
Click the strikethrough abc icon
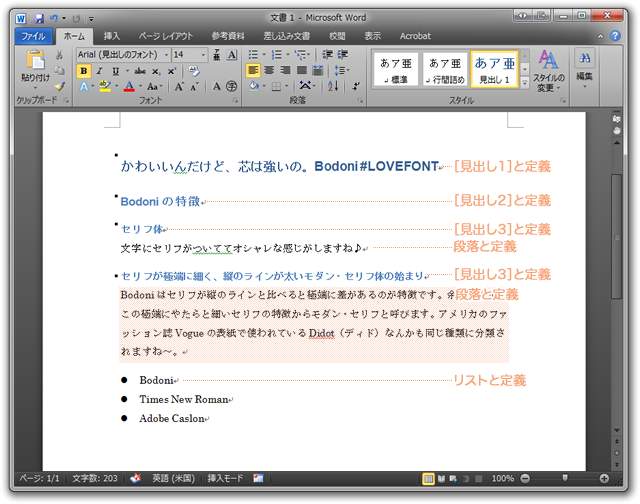coord(140,71)
